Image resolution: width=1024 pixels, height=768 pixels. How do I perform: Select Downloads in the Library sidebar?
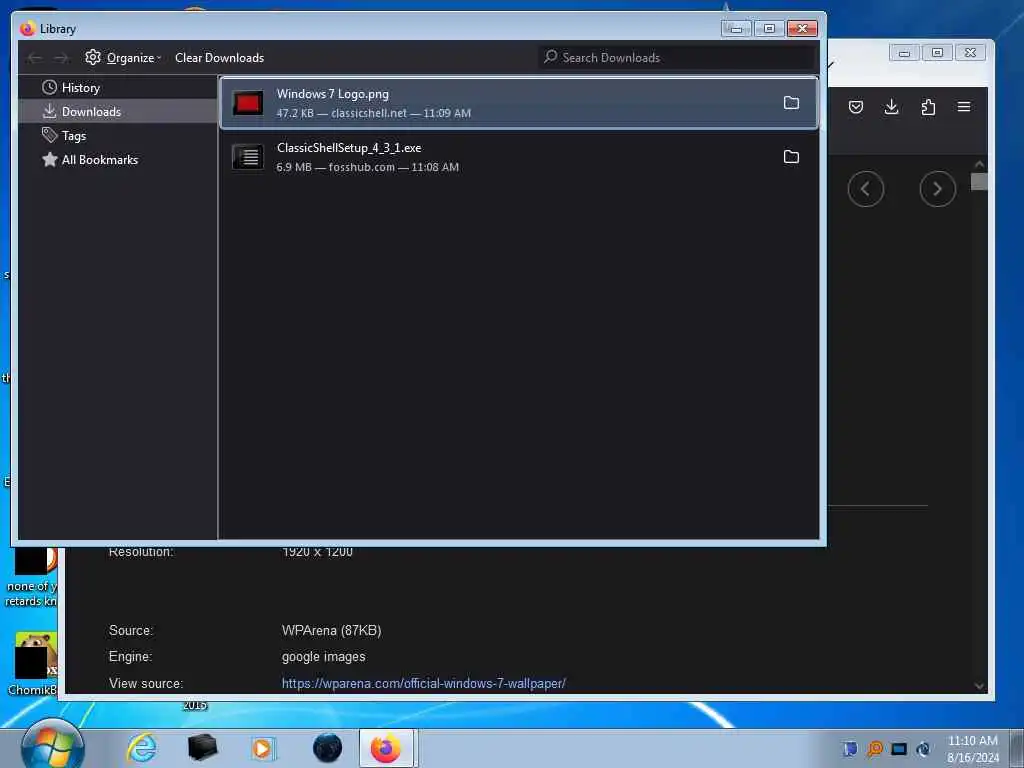click(x=118, y=112)
